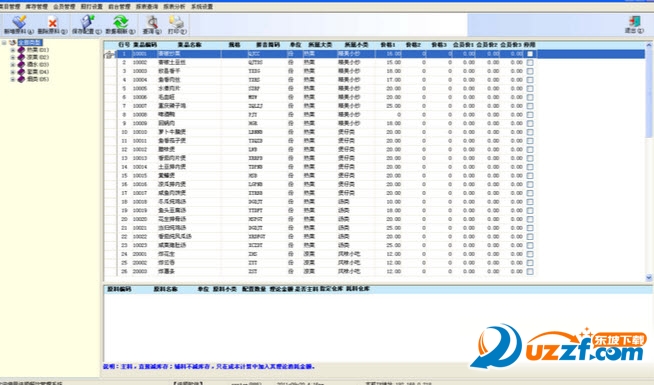Click dish code cell 10007

click(140, 106)
